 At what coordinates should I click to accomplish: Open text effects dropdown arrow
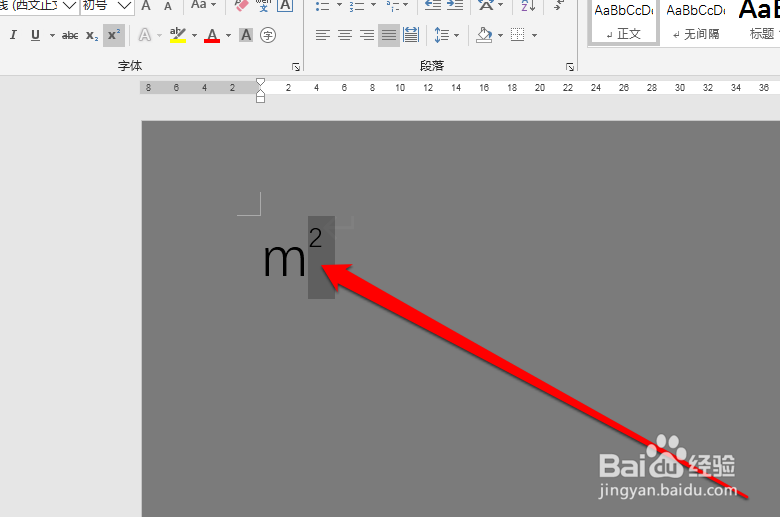(x=159, y=35)
